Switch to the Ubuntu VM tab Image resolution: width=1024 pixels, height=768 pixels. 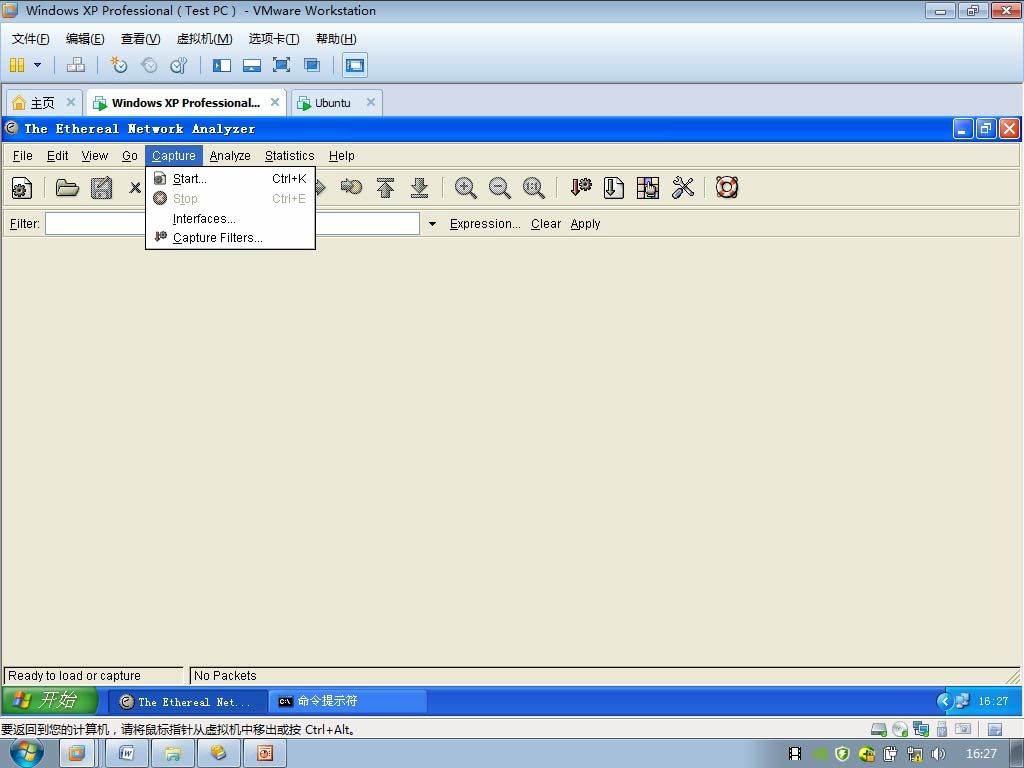click(332, 103)
